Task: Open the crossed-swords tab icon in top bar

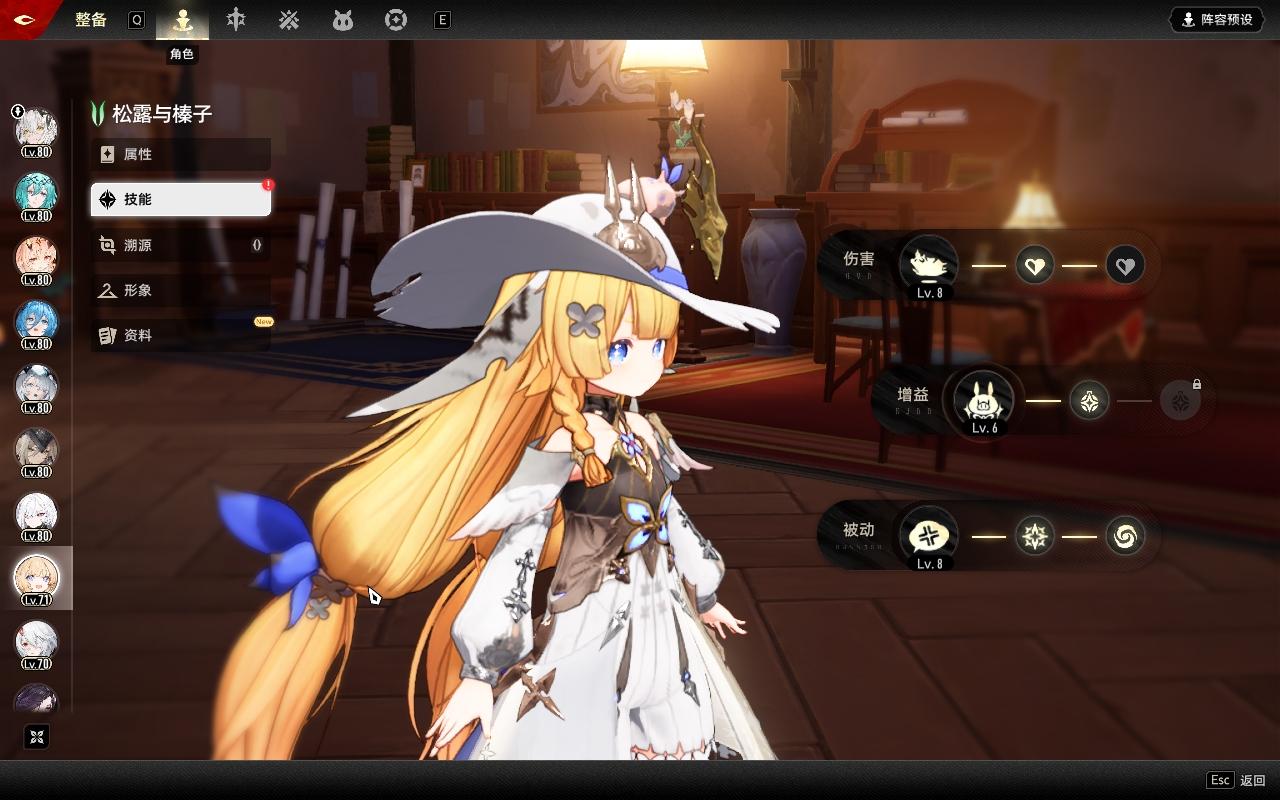Action: pos(289,19)
